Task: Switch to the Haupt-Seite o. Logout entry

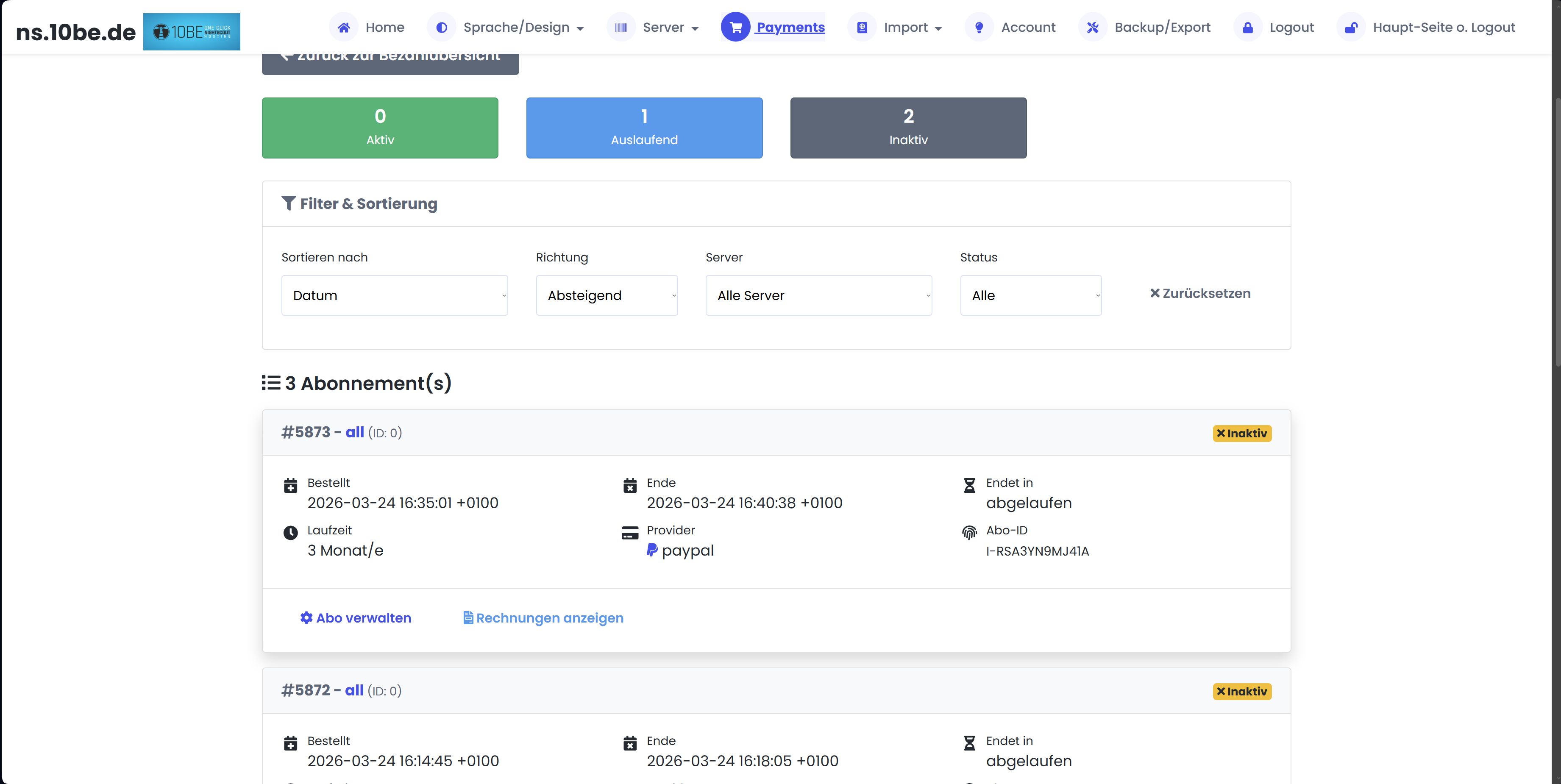Action: click(x=1444, y=27)
